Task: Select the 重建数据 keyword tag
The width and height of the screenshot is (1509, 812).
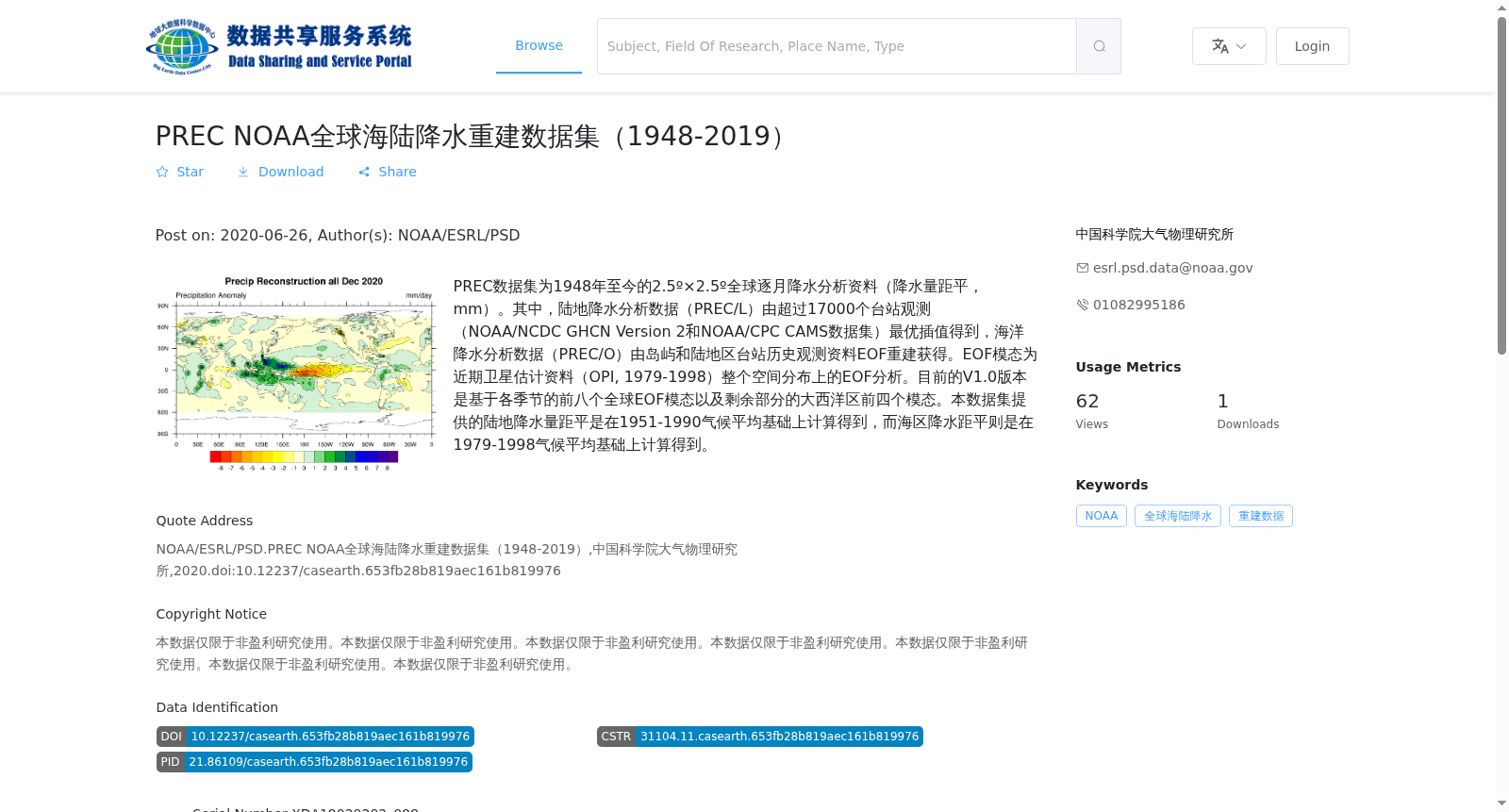Action: point(1260,516)
